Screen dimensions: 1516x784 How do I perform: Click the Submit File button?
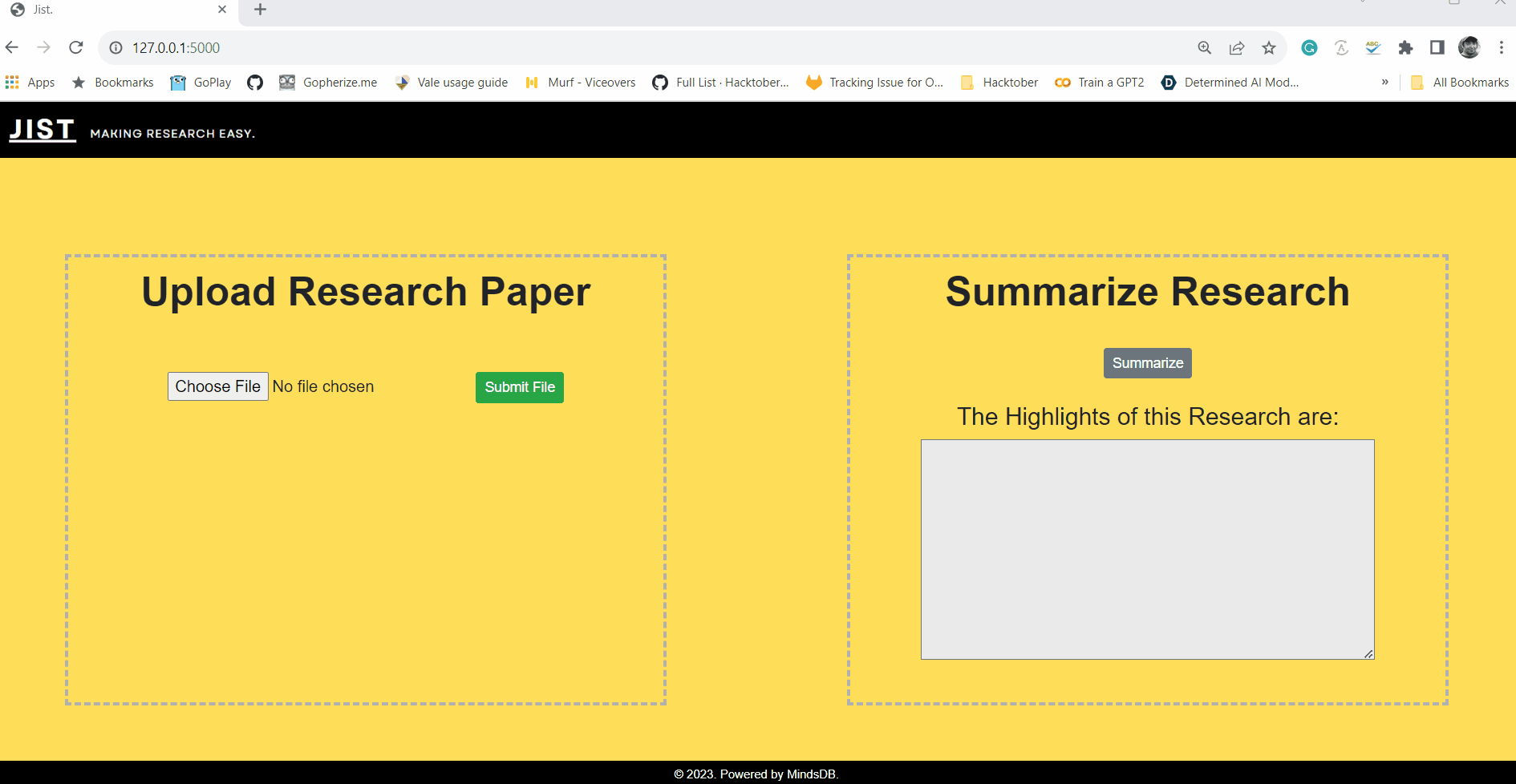[x=519, y=387]
